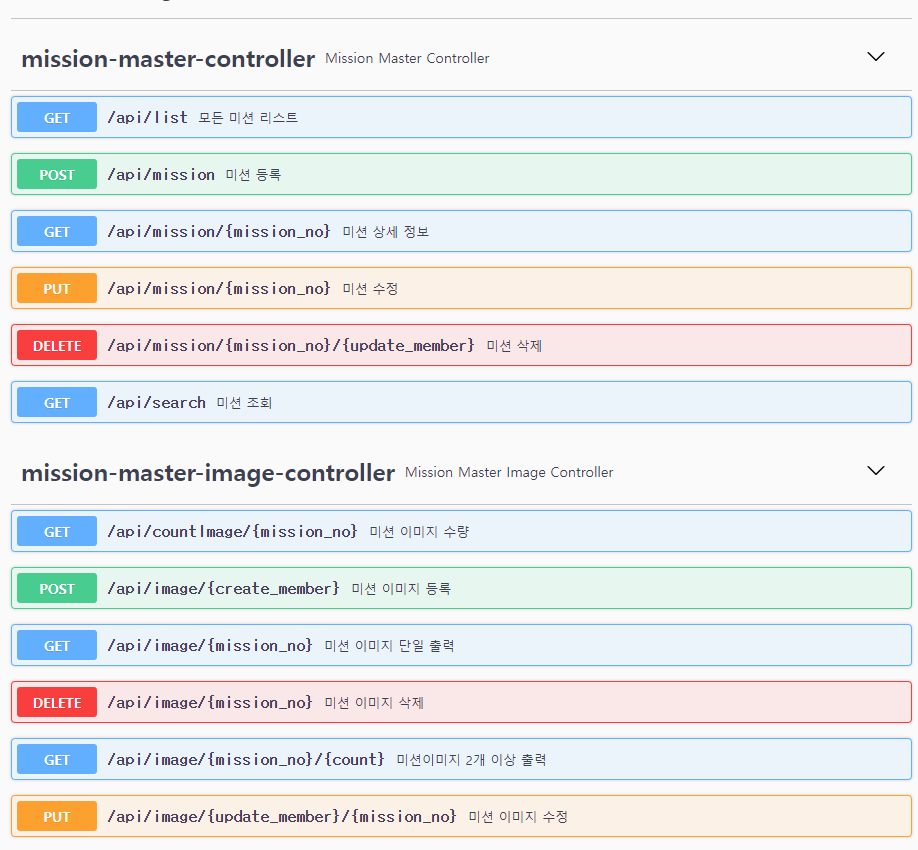918x850 pixels.
Task: Click the PUT badge on /api/mission/{mission_no}
Action: coord(56,288)
